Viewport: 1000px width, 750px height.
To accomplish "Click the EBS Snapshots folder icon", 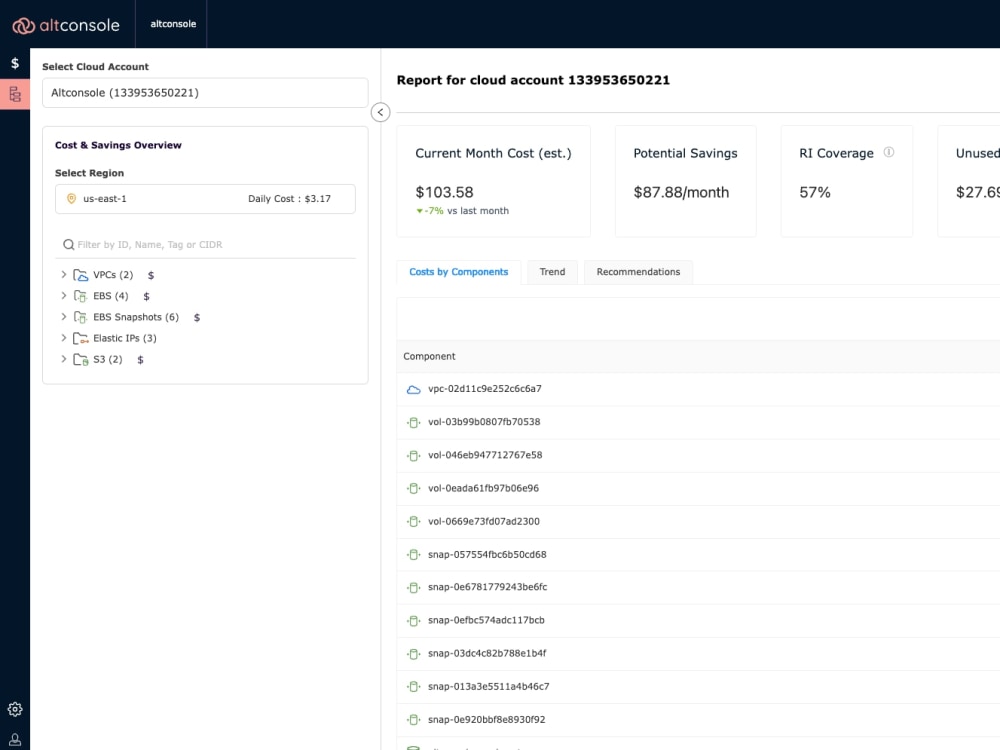I will 80,317.
